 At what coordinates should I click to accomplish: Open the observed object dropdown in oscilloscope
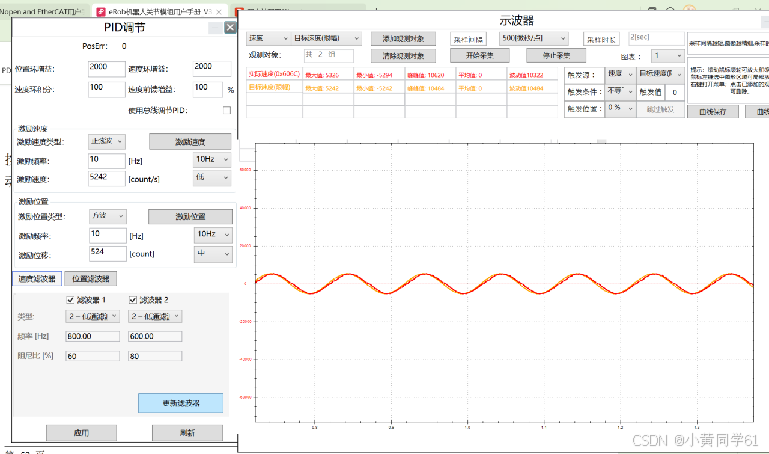[327, 38]
